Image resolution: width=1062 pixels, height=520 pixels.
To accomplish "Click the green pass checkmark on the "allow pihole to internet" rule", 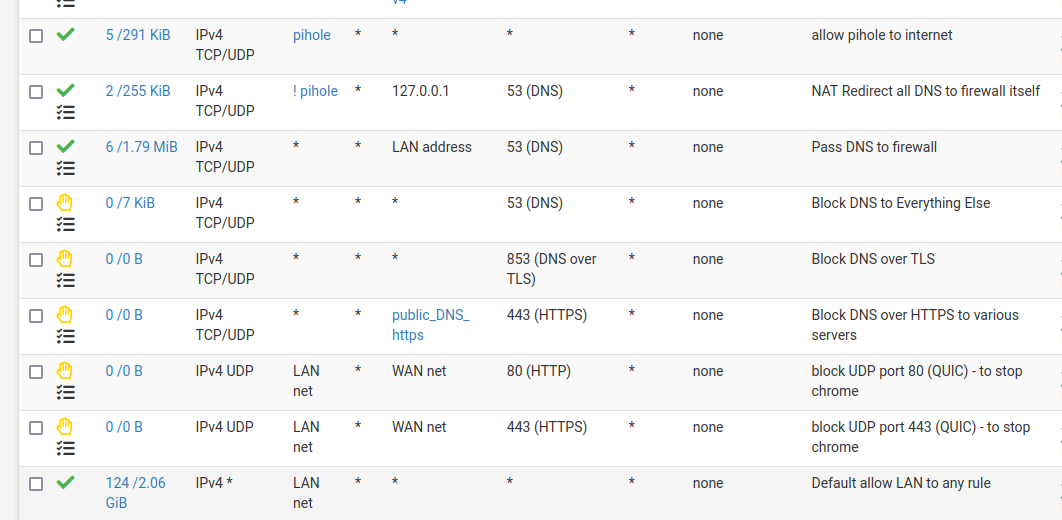I will [66, 35].
